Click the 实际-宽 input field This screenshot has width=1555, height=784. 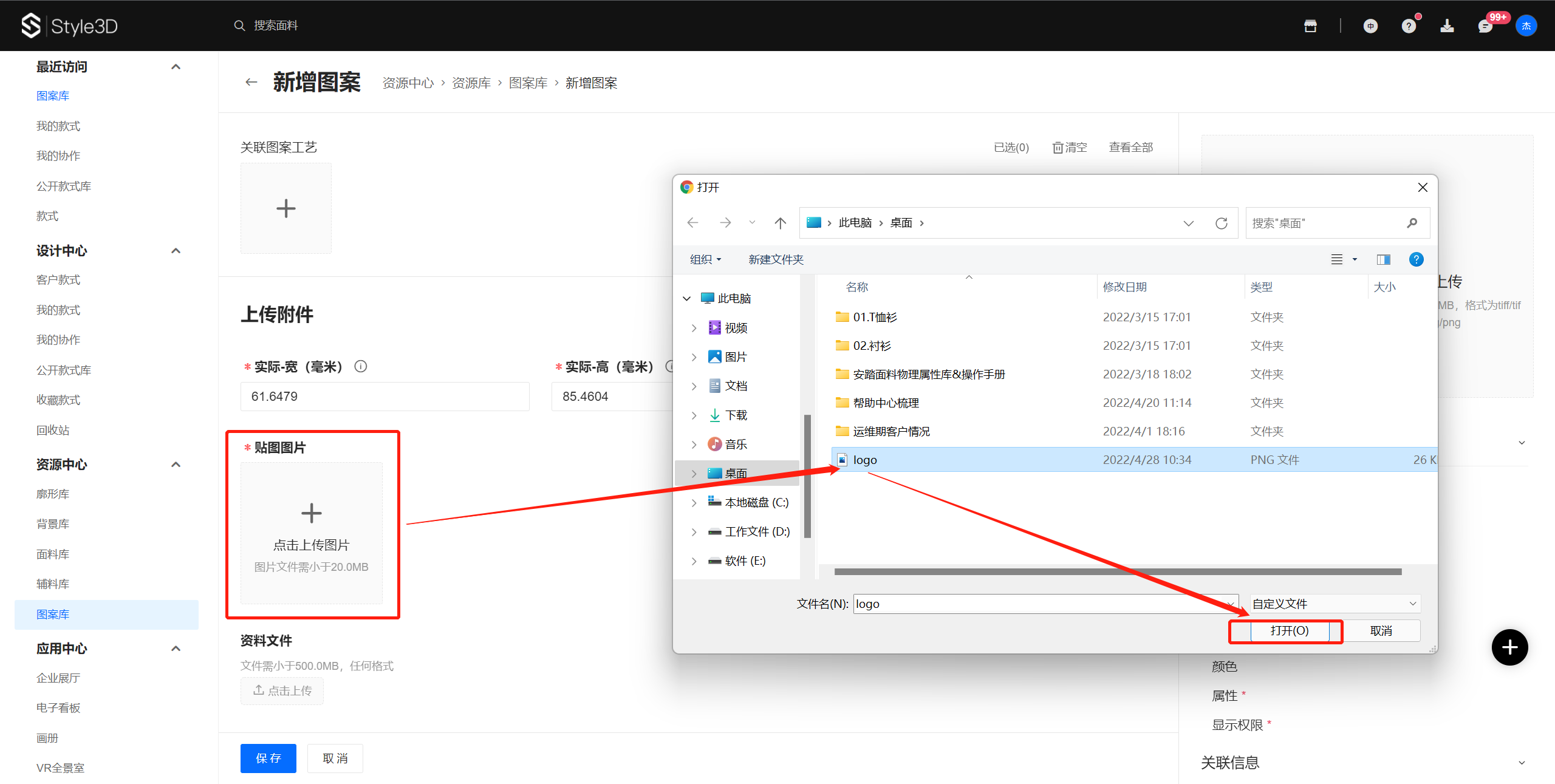tap(384, 397)
